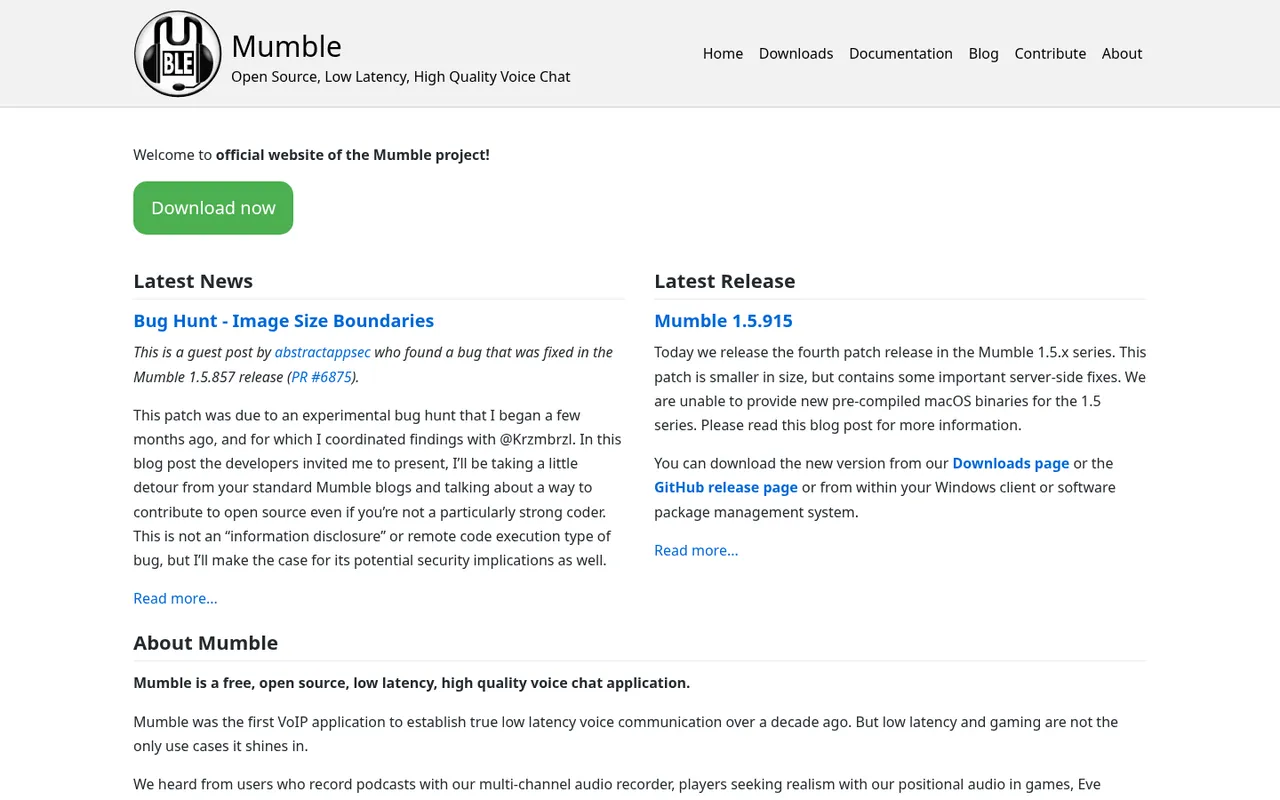The image size is (1280, 800).
Task: Follow the abstractappsec author link
Action: (x=322, y=352)
